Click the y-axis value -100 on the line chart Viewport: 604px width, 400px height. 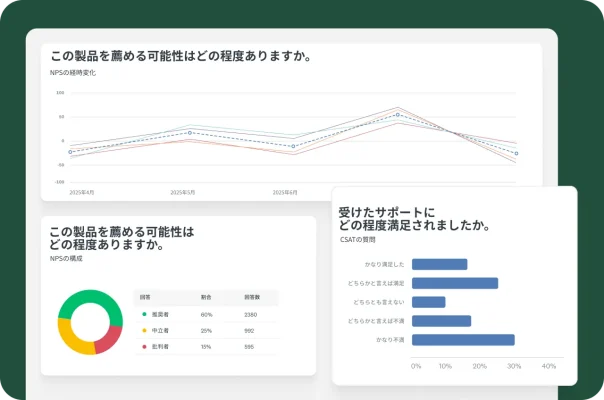(x=59, y=182)
